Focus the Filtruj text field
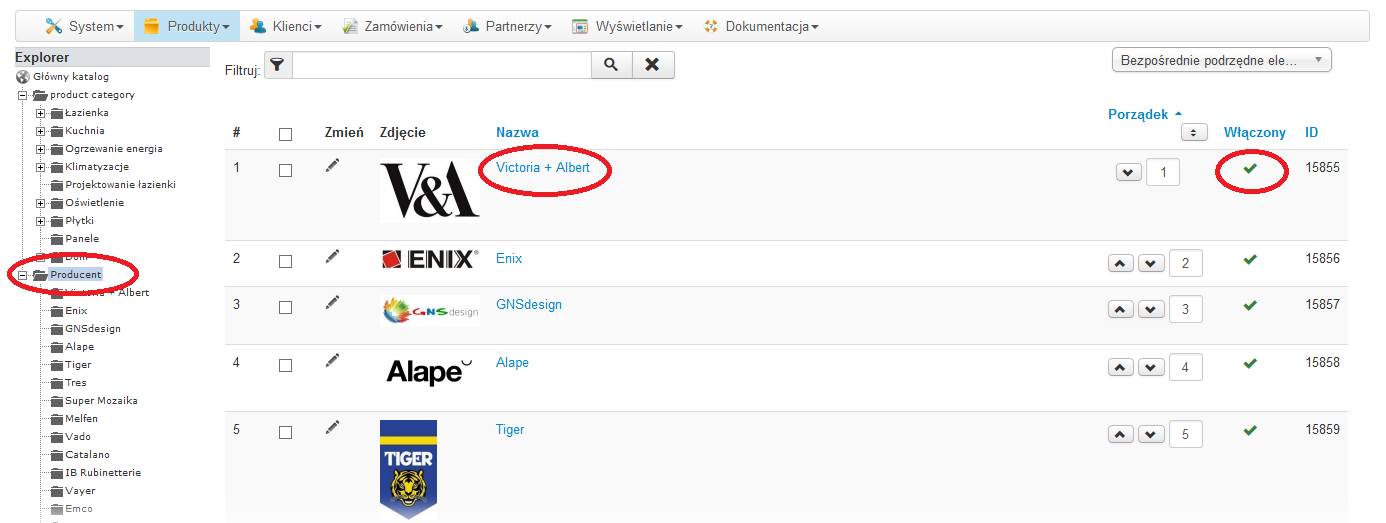 441,65
